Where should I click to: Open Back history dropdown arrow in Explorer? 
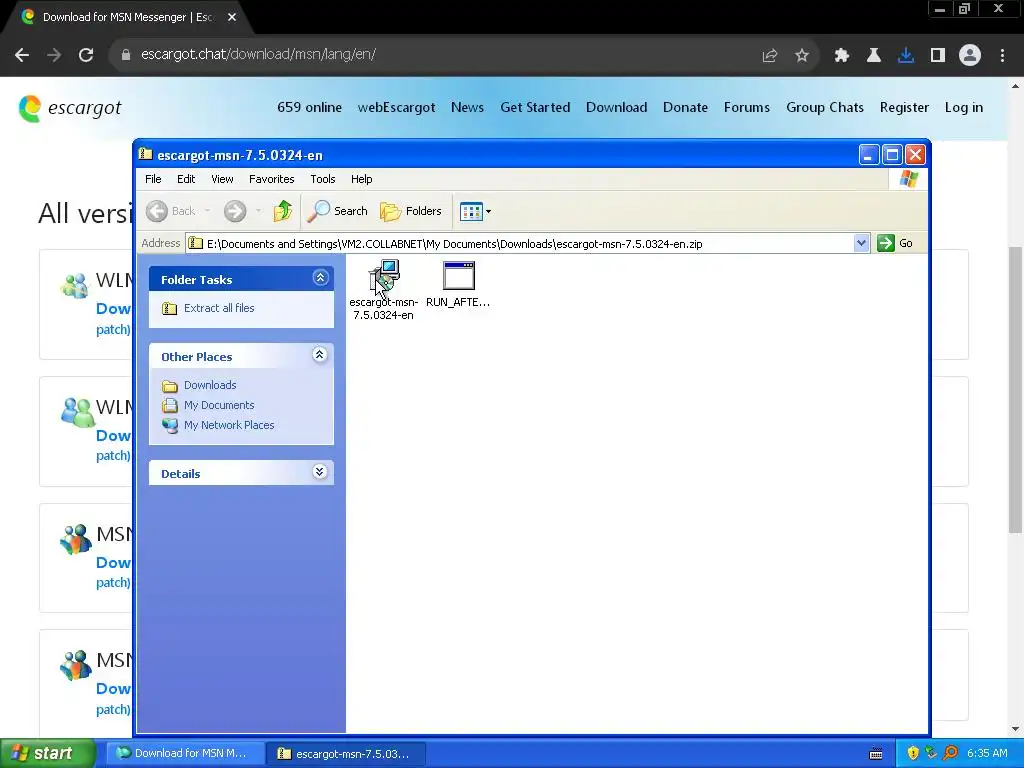(x=208, y=211)
